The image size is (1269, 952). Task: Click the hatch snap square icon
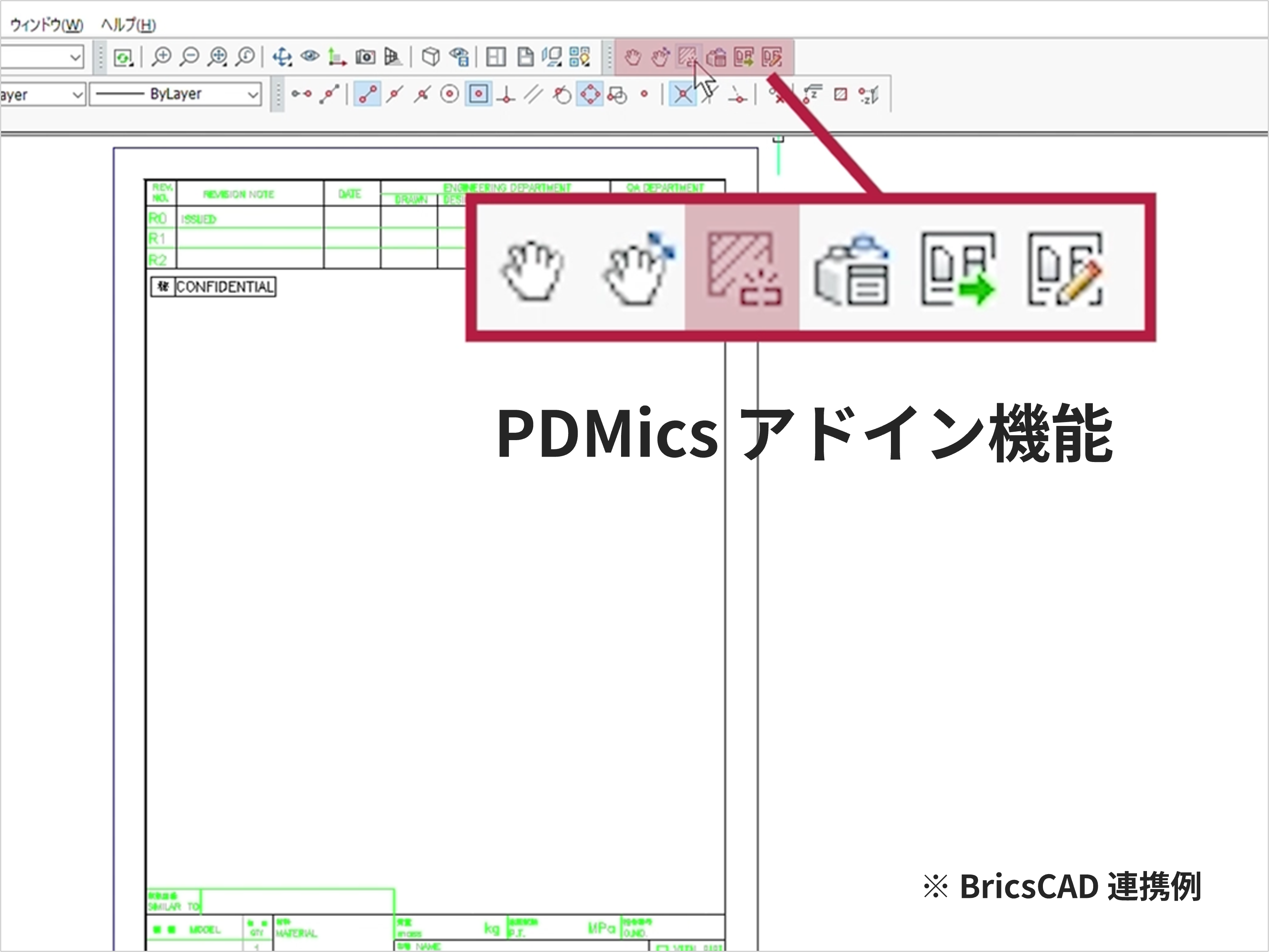coord(841,94)
